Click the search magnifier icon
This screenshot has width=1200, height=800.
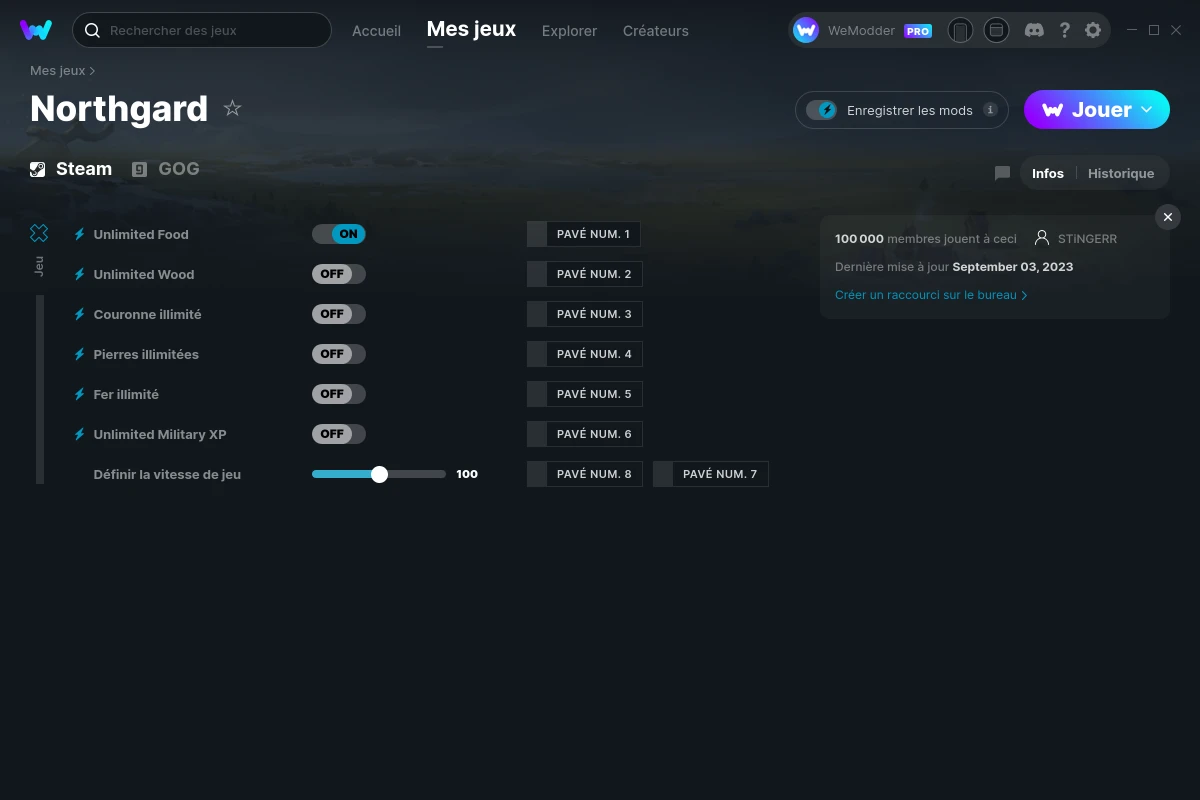tap(92, 30)
